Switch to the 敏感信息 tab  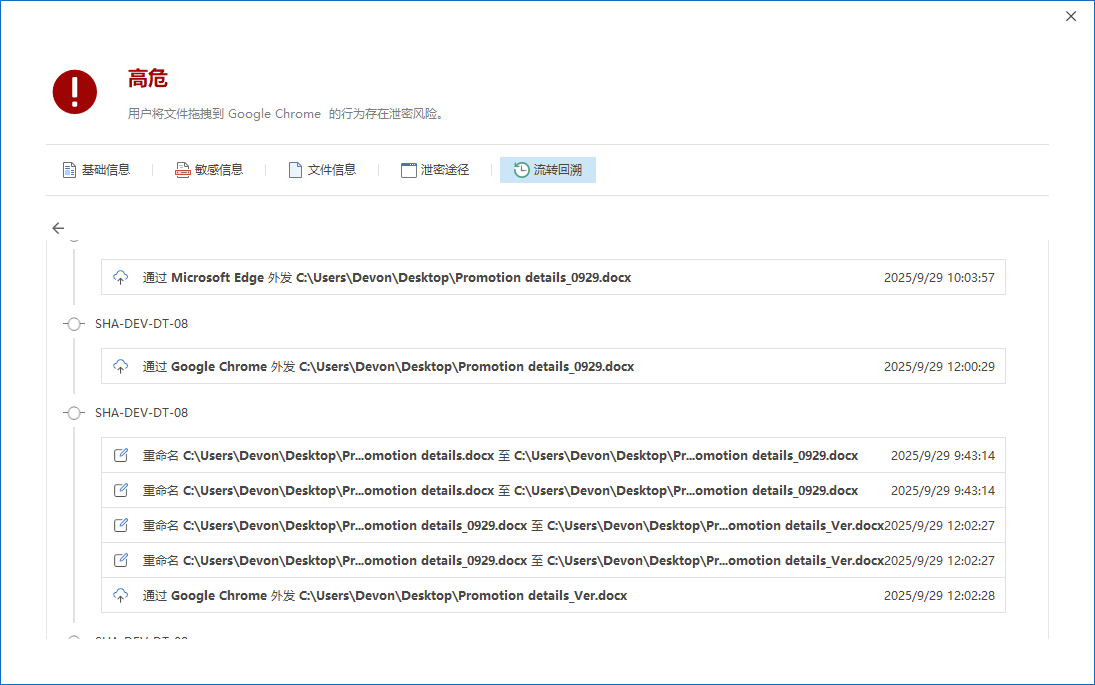[209, 170]
